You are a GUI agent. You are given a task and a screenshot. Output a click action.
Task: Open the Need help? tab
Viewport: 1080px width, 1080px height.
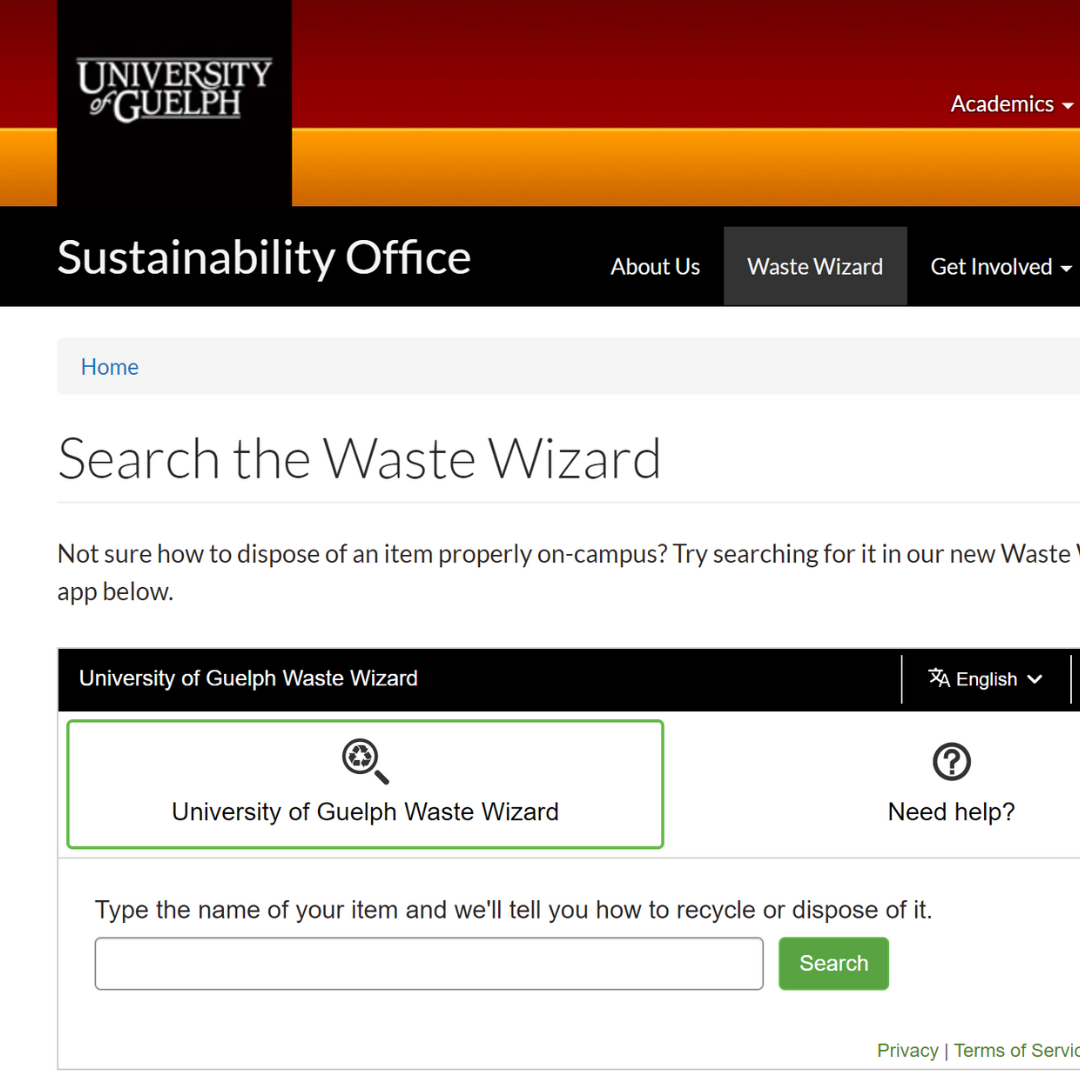click(x=951, y=785)
